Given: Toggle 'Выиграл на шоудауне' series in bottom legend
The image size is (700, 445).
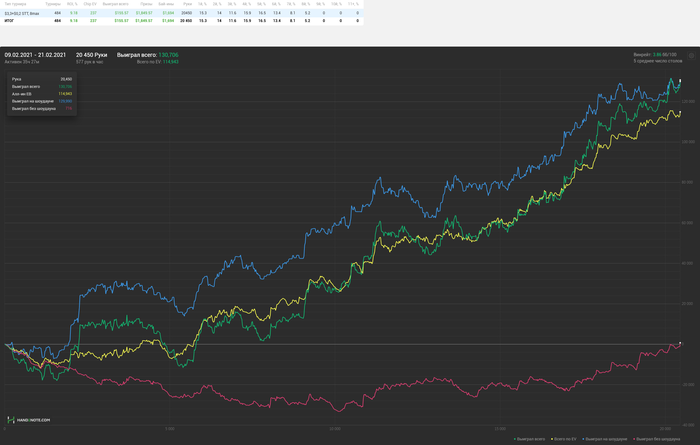Looking at the screenshot, I should [604, 439].
